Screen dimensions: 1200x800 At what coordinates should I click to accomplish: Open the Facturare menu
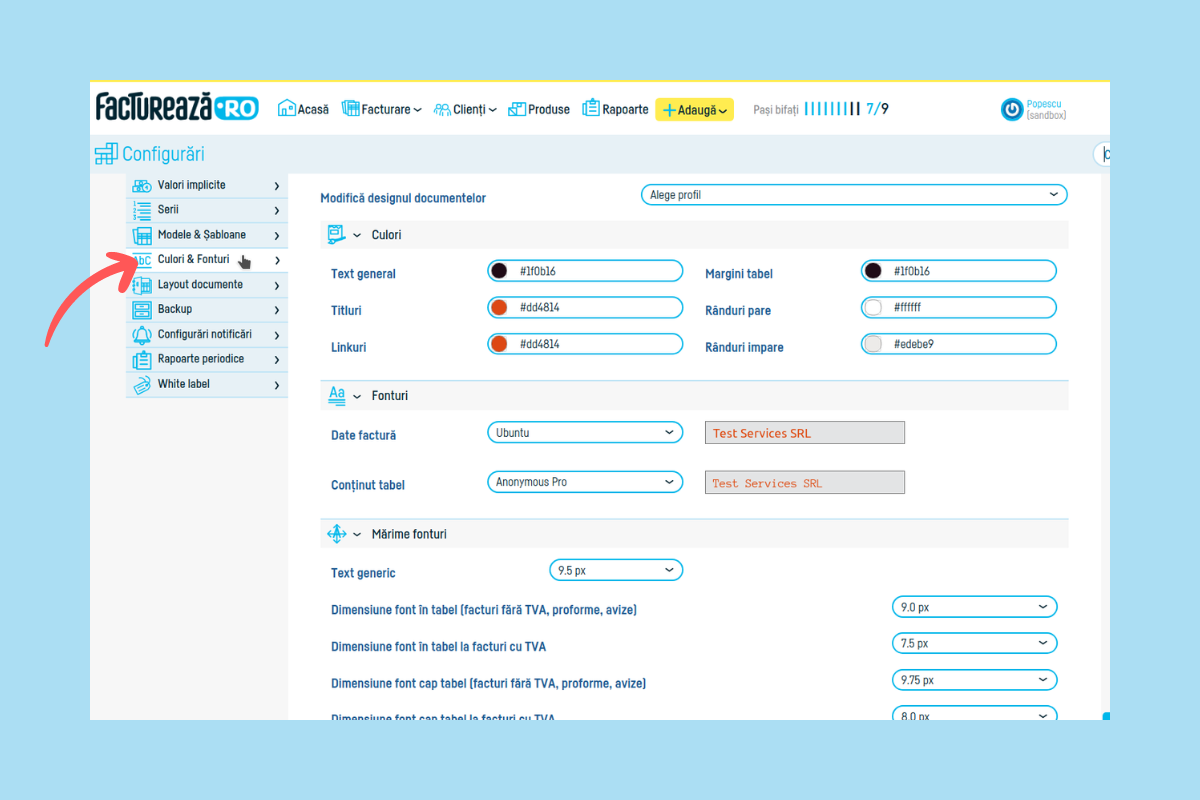382,109
